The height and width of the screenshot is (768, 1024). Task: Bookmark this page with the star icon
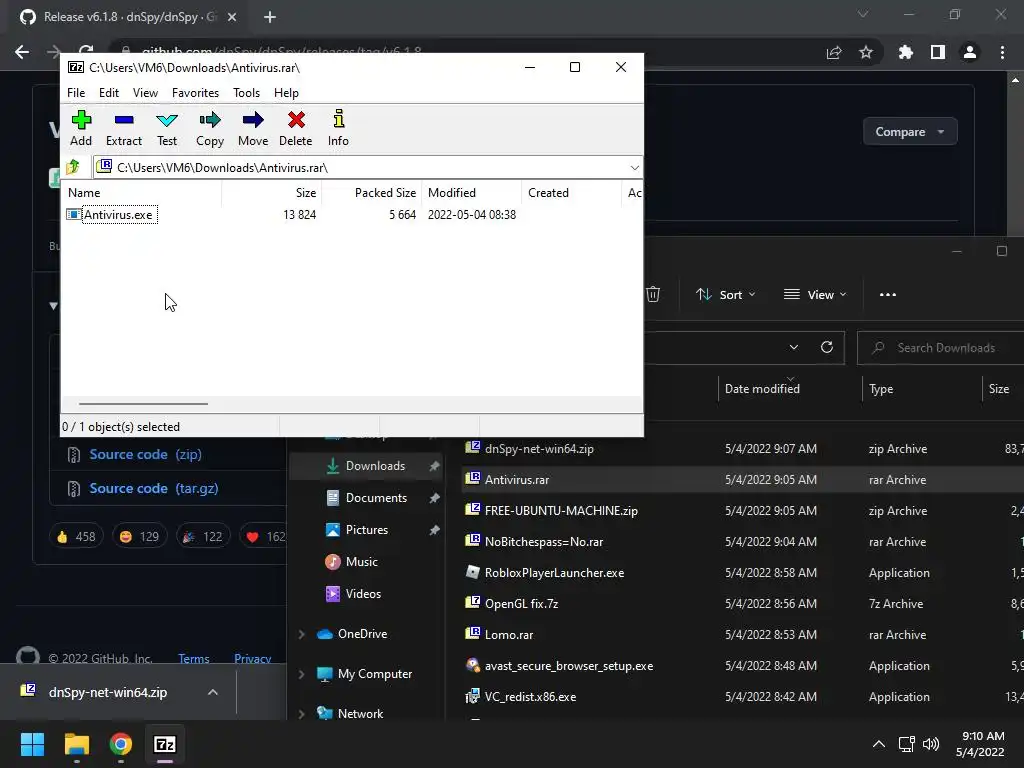click(866, 52)
